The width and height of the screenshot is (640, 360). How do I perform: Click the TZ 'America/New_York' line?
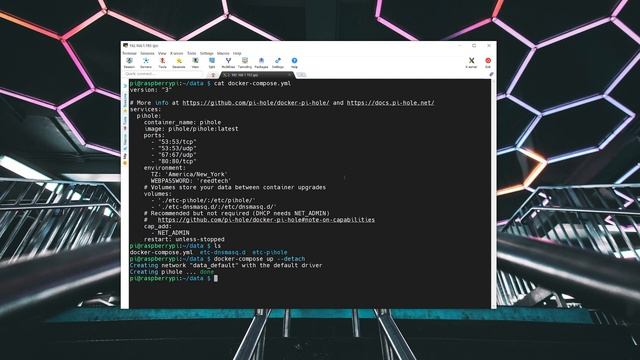coord(189,174)
